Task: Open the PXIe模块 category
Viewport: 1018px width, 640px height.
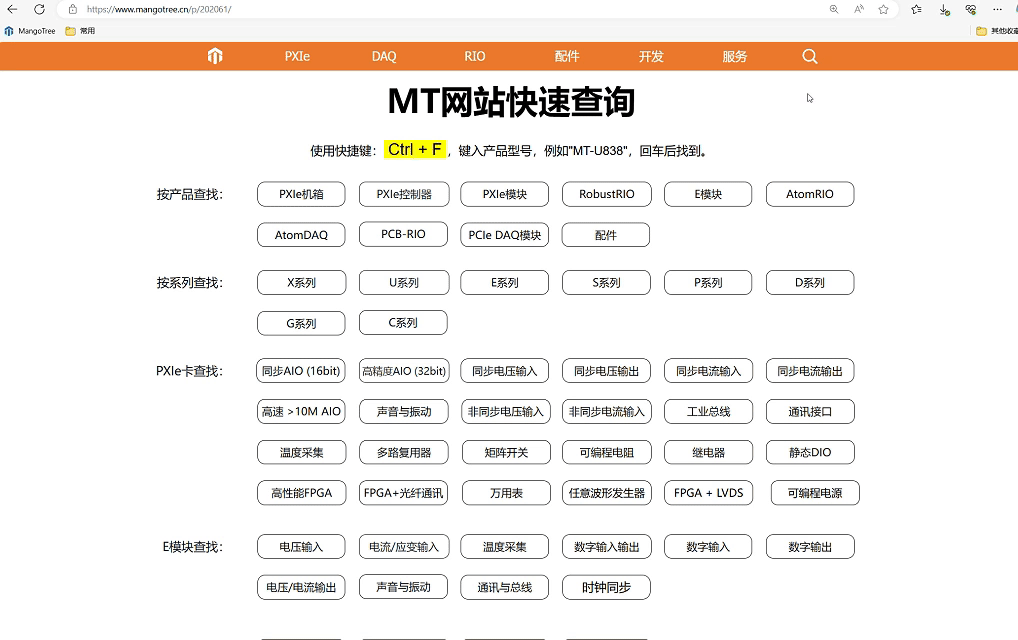Action: [x=504, y=194]
